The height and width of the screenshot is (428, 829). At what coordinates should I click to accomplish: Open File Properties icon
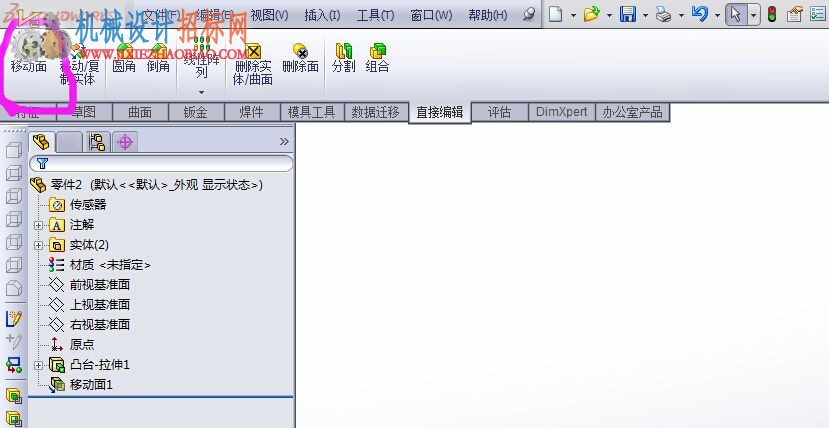coord(795,14)
